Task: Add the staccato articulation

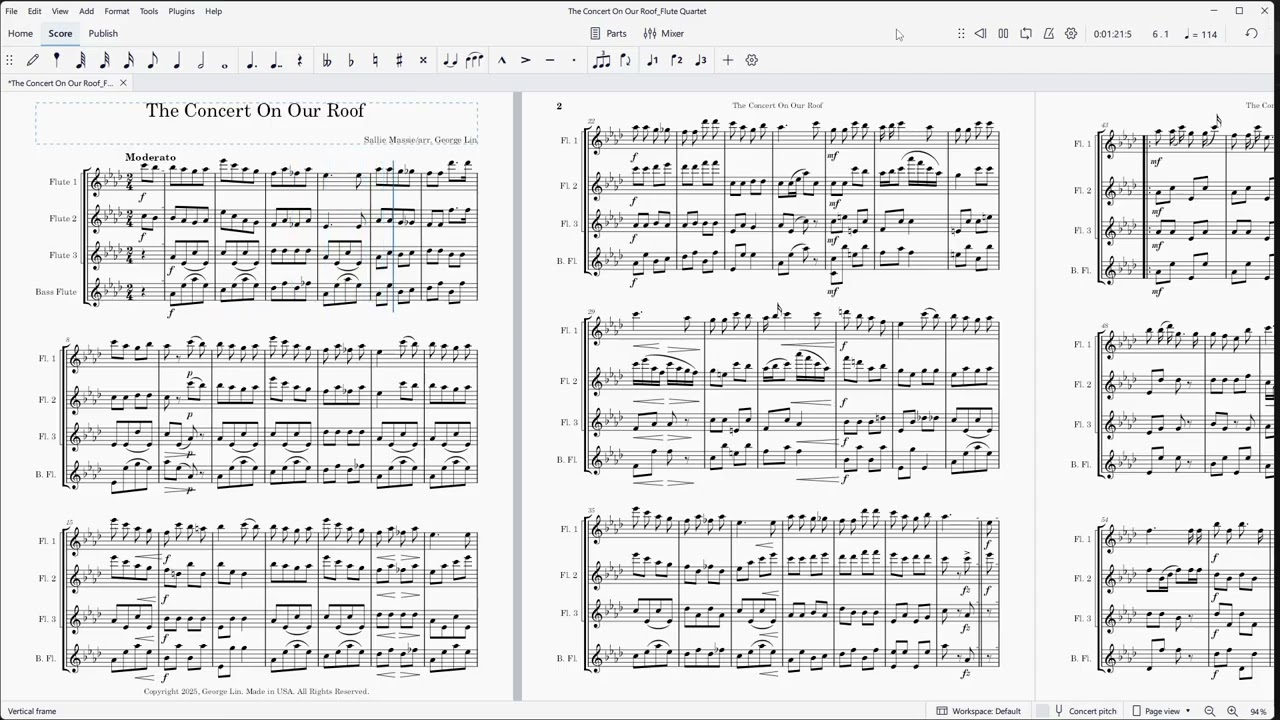Action: coord(574,60)
